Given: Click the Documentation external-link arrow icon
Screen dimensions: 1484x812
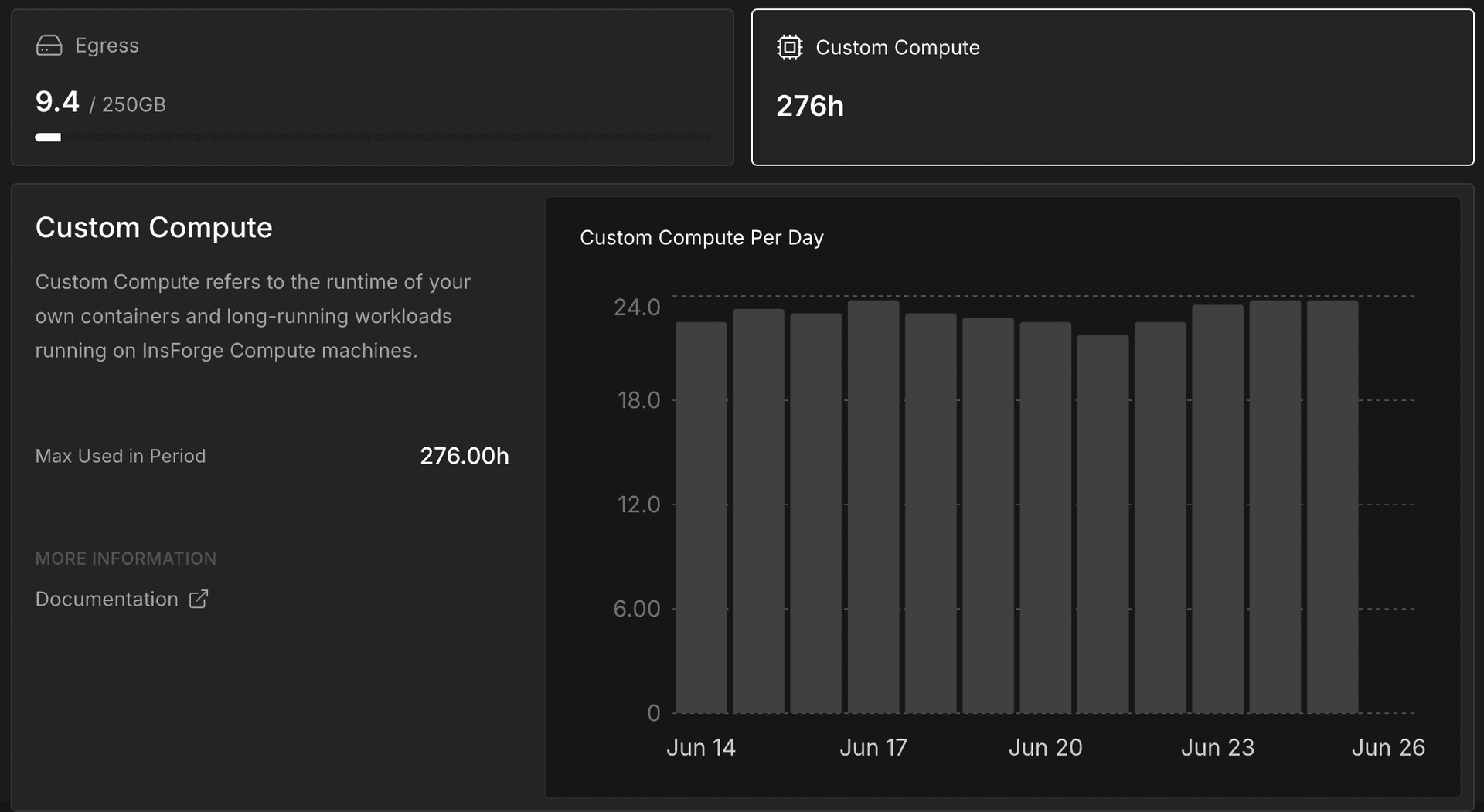Looking at the screenshot, I should pyautogui.click(x=199, y=599).
